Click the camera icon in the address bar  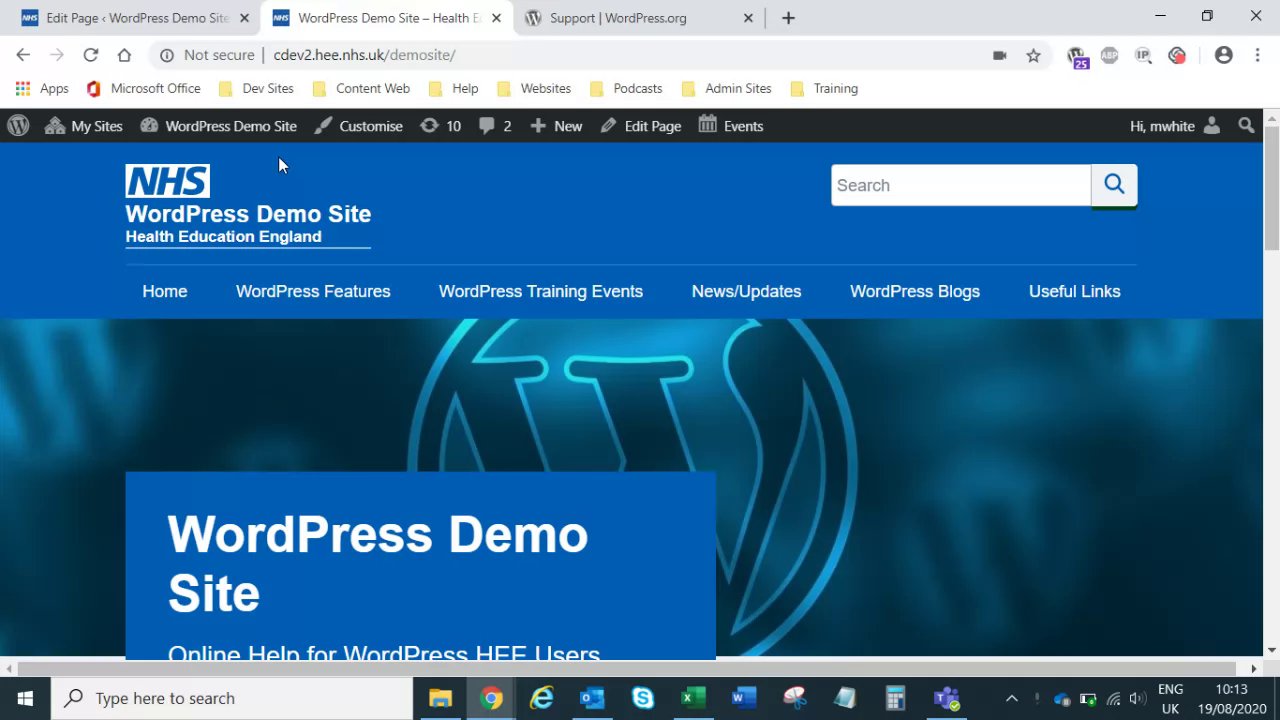pos(999,56)
